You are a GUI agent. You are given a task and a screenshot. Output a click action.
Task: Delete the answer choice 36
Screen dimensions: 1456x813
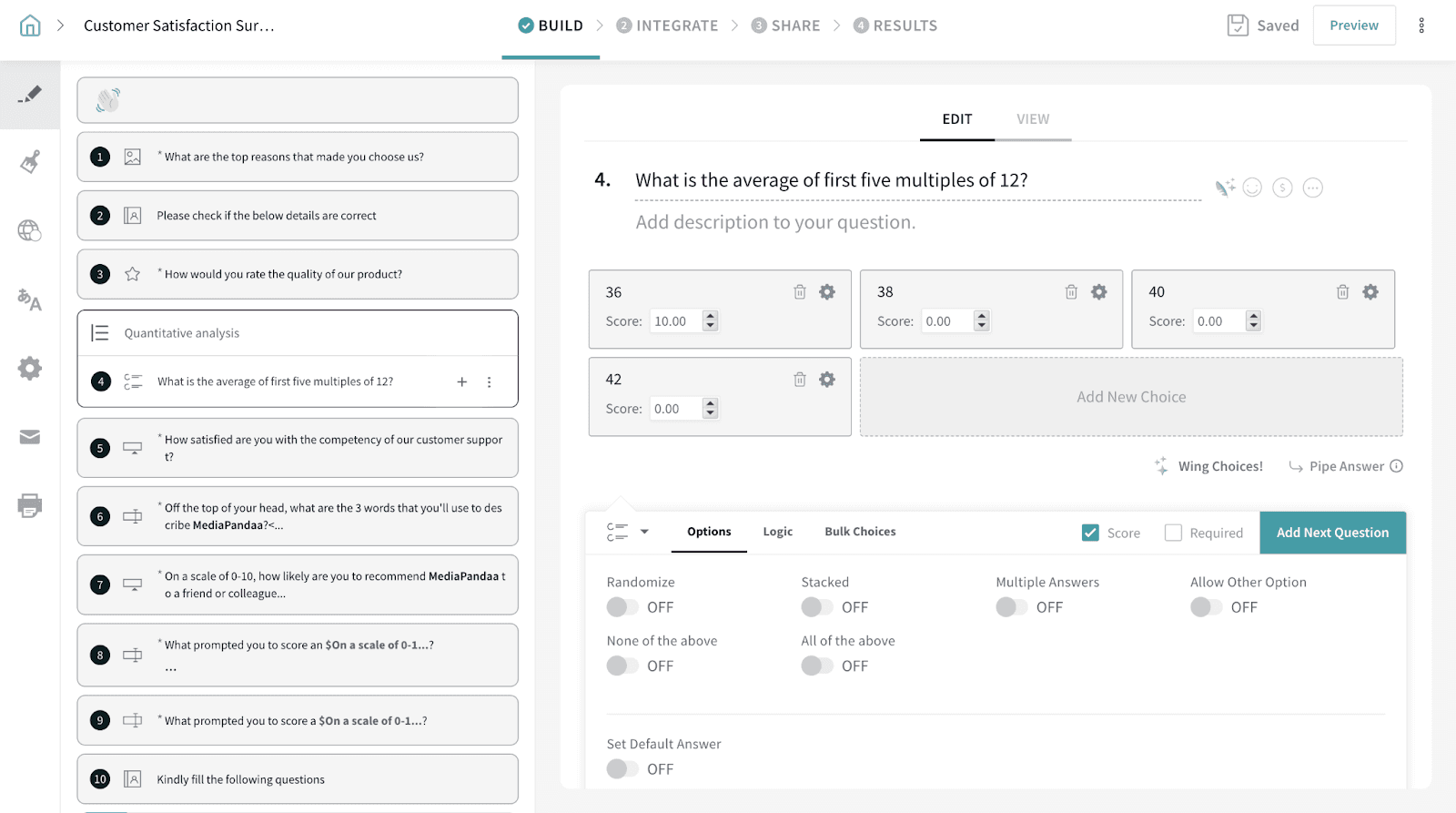click(799, 292)
